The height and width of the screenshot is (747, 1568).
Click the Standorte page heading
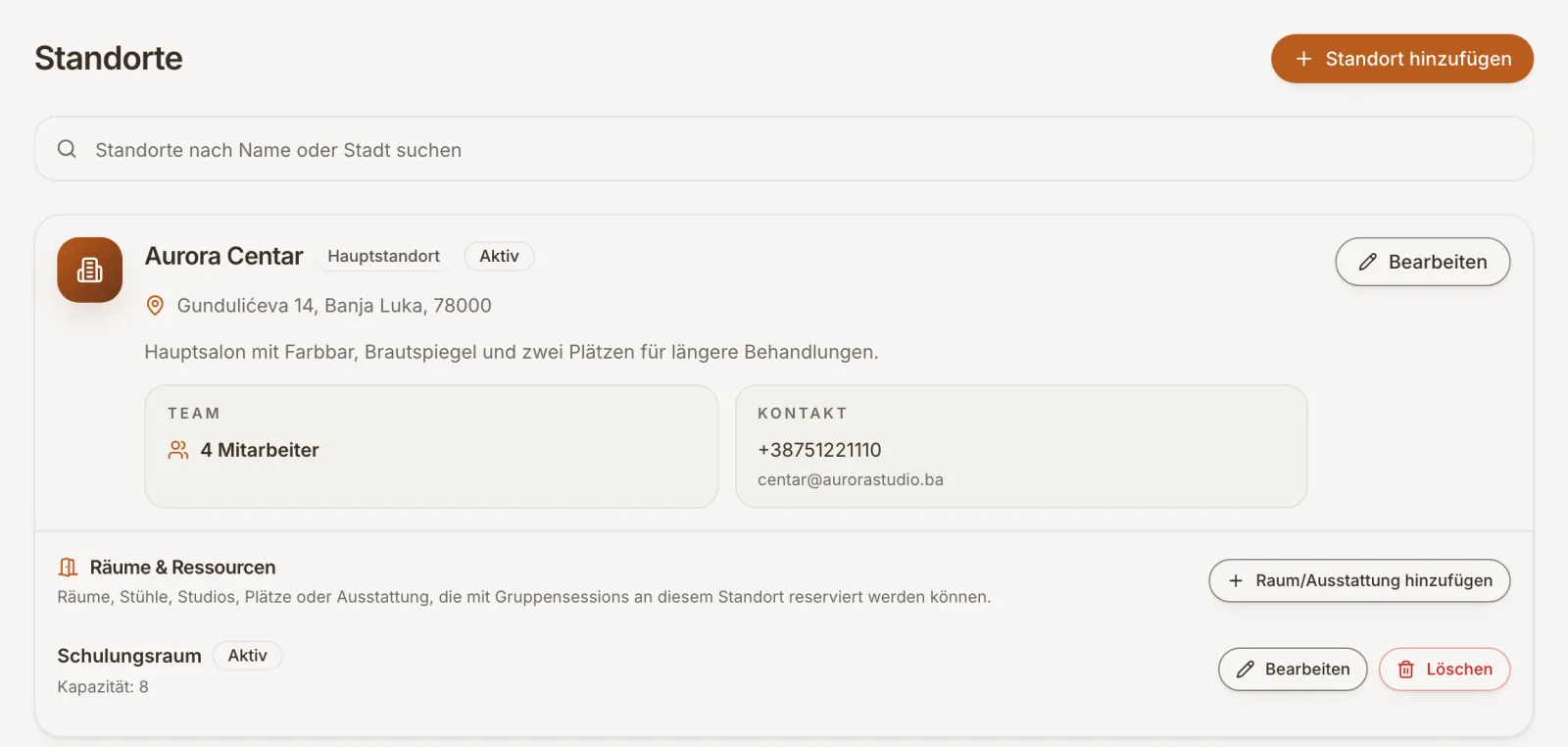[109, 58]
